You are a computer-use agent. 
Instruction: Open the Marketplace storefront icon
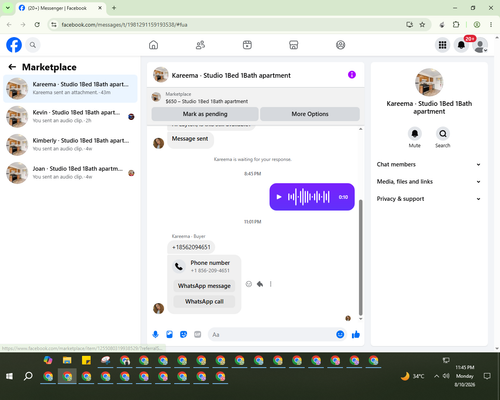click(294, 45)
